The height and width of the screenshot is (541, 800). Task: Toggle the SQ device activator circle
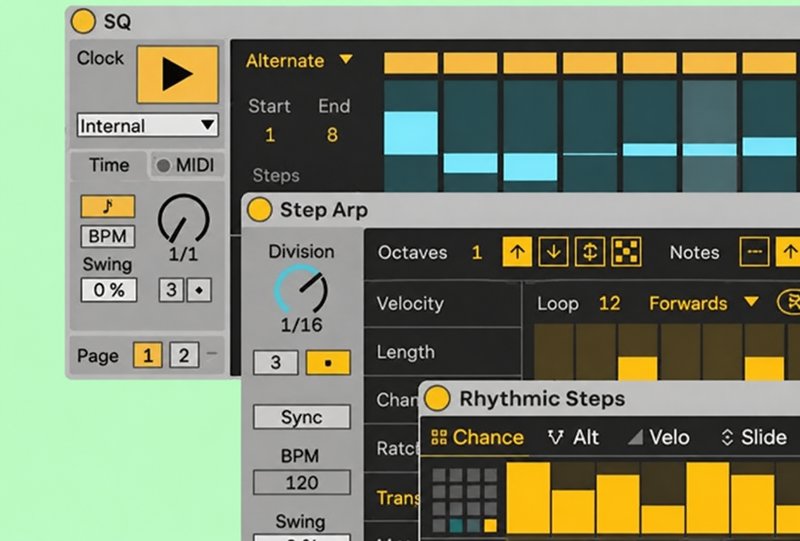[83, 21]
